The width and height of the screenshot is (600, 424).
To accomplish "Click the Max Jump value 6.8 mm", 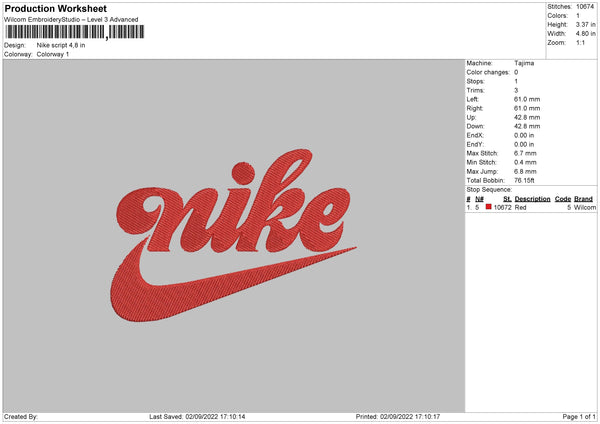I will [525, 171].
